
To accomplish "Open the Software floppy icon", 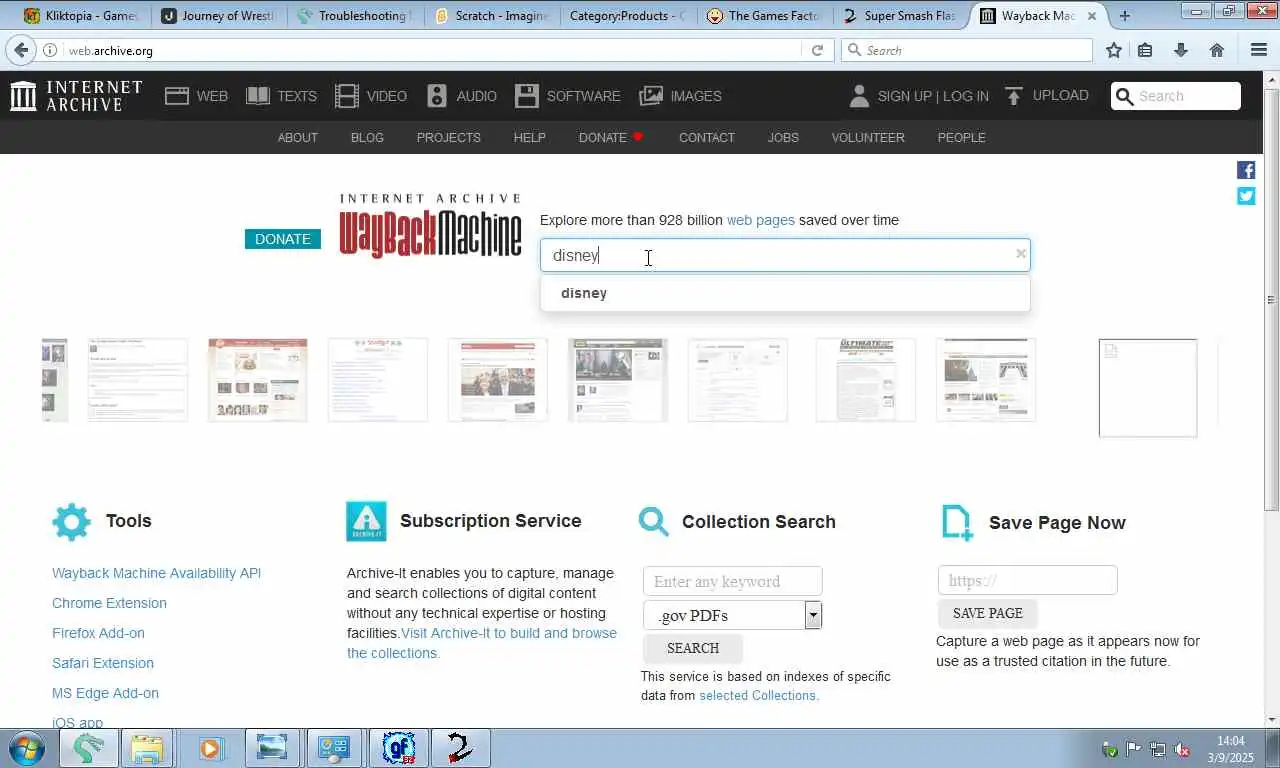I will [527, 96].
